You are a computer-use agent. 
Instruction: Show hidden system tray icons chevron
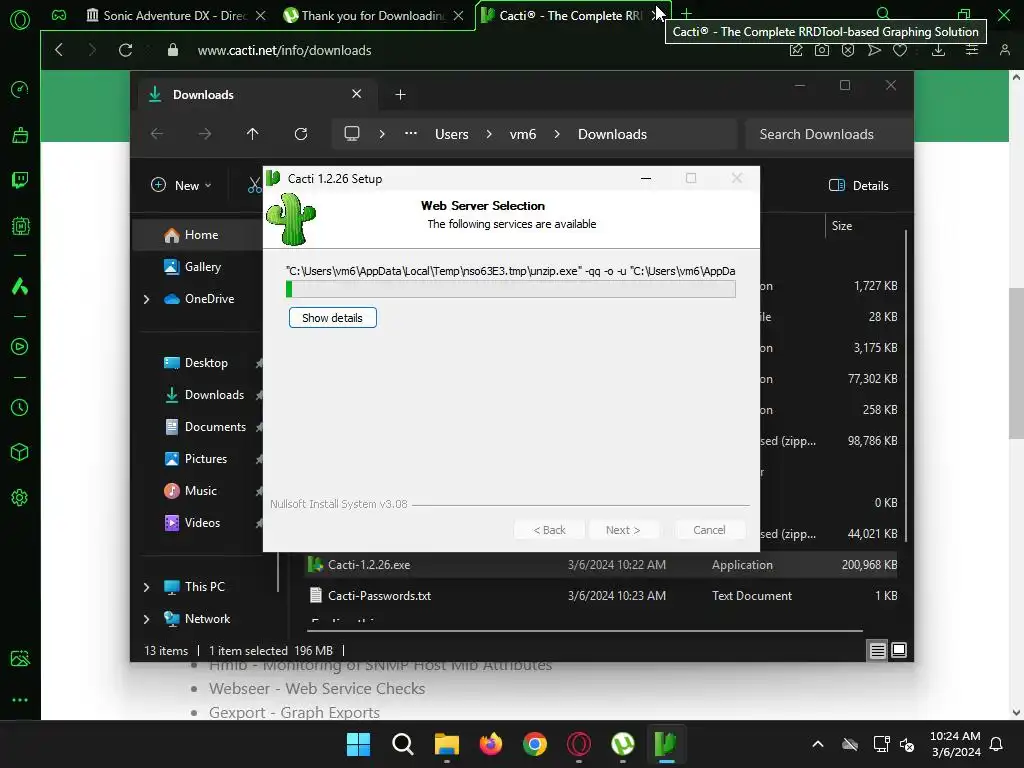818,744
